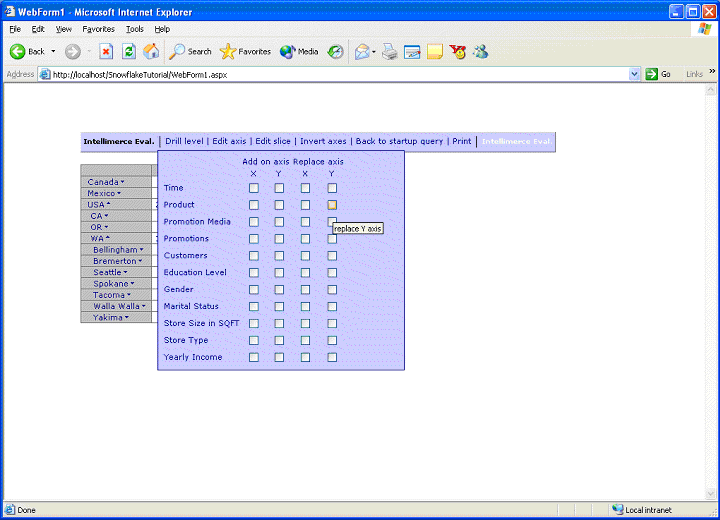Check Customers add on X axis
720x520 pixels.
click(253, 256)
